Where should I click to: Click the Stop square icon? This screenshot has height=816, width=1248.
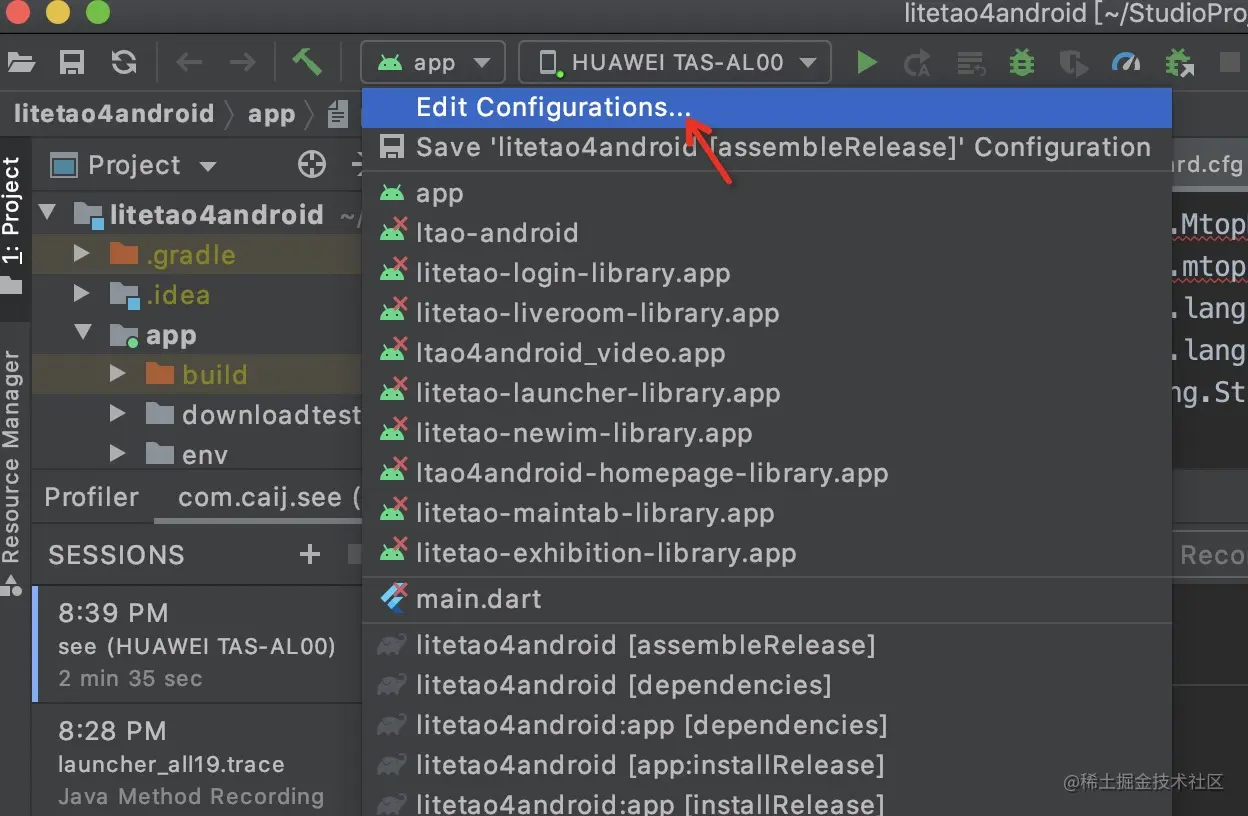point(1229,63)
